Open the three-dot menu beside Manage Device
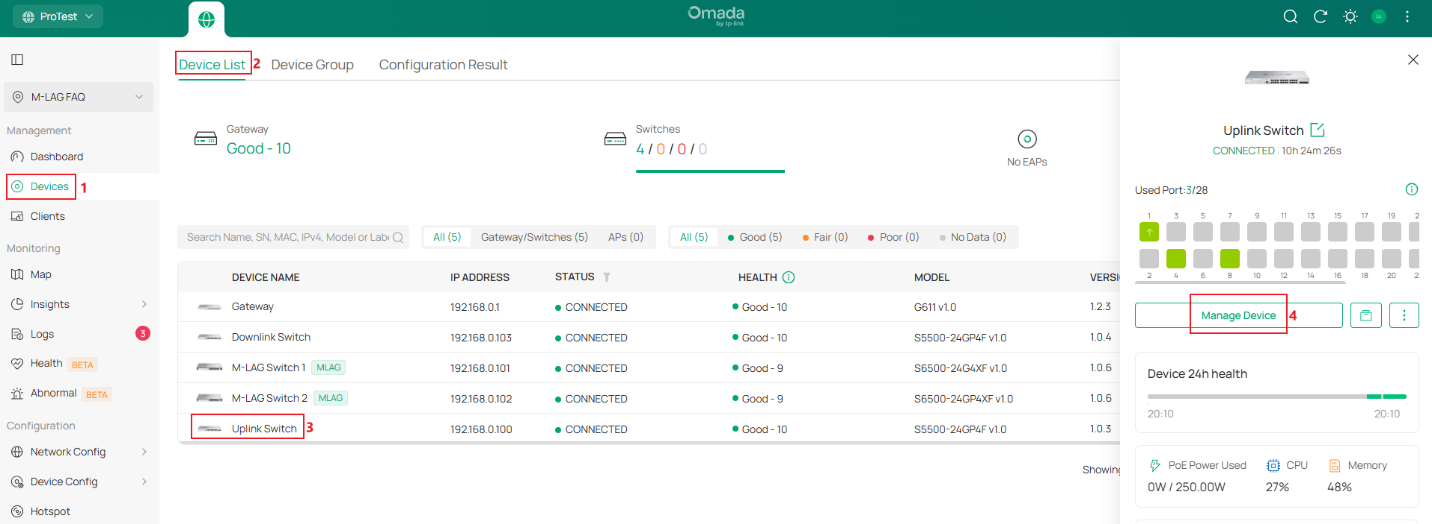 click(x=1404, y=316)
